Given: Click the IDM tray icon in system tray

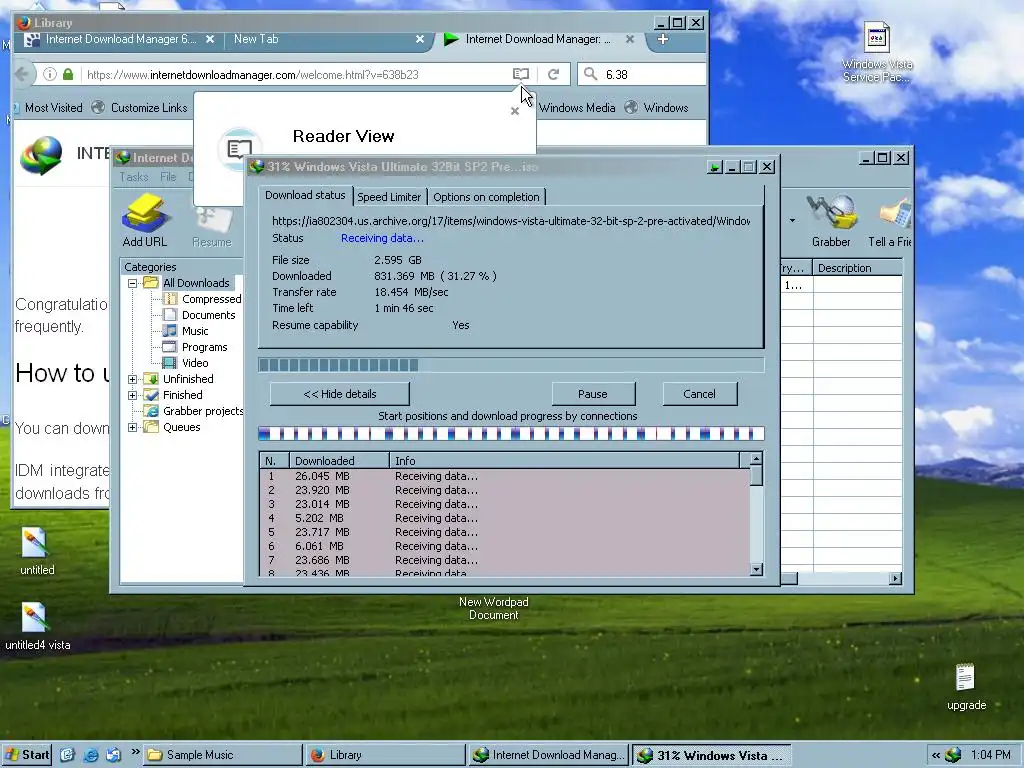Looking at the screenshot, I should point(953,755).
